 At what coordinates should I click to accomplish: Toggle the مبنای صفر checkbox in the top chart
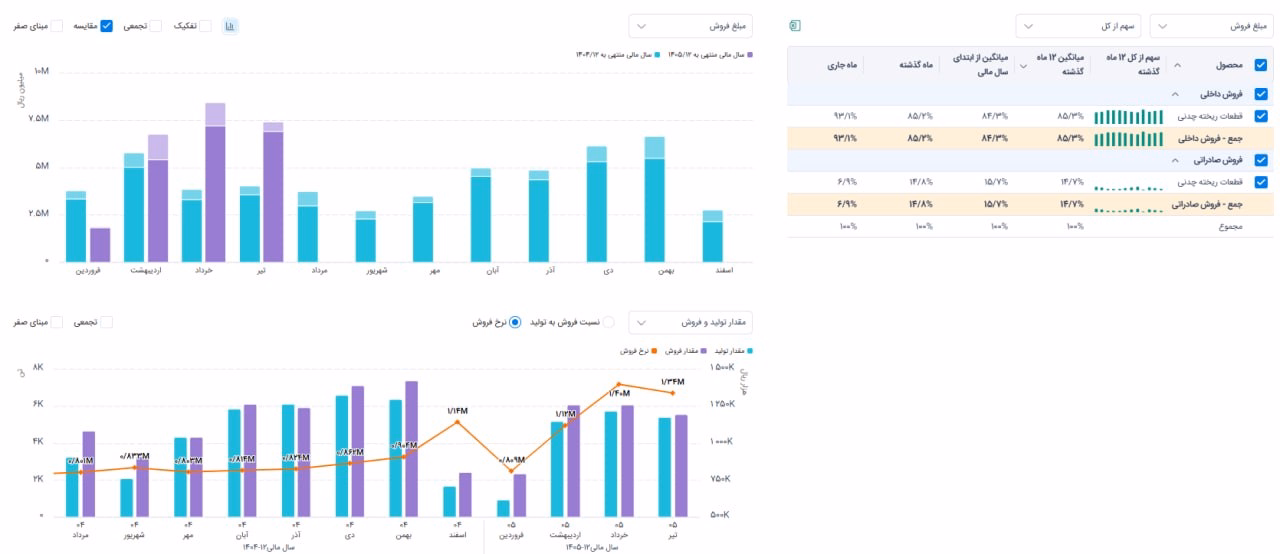(56, 25)
